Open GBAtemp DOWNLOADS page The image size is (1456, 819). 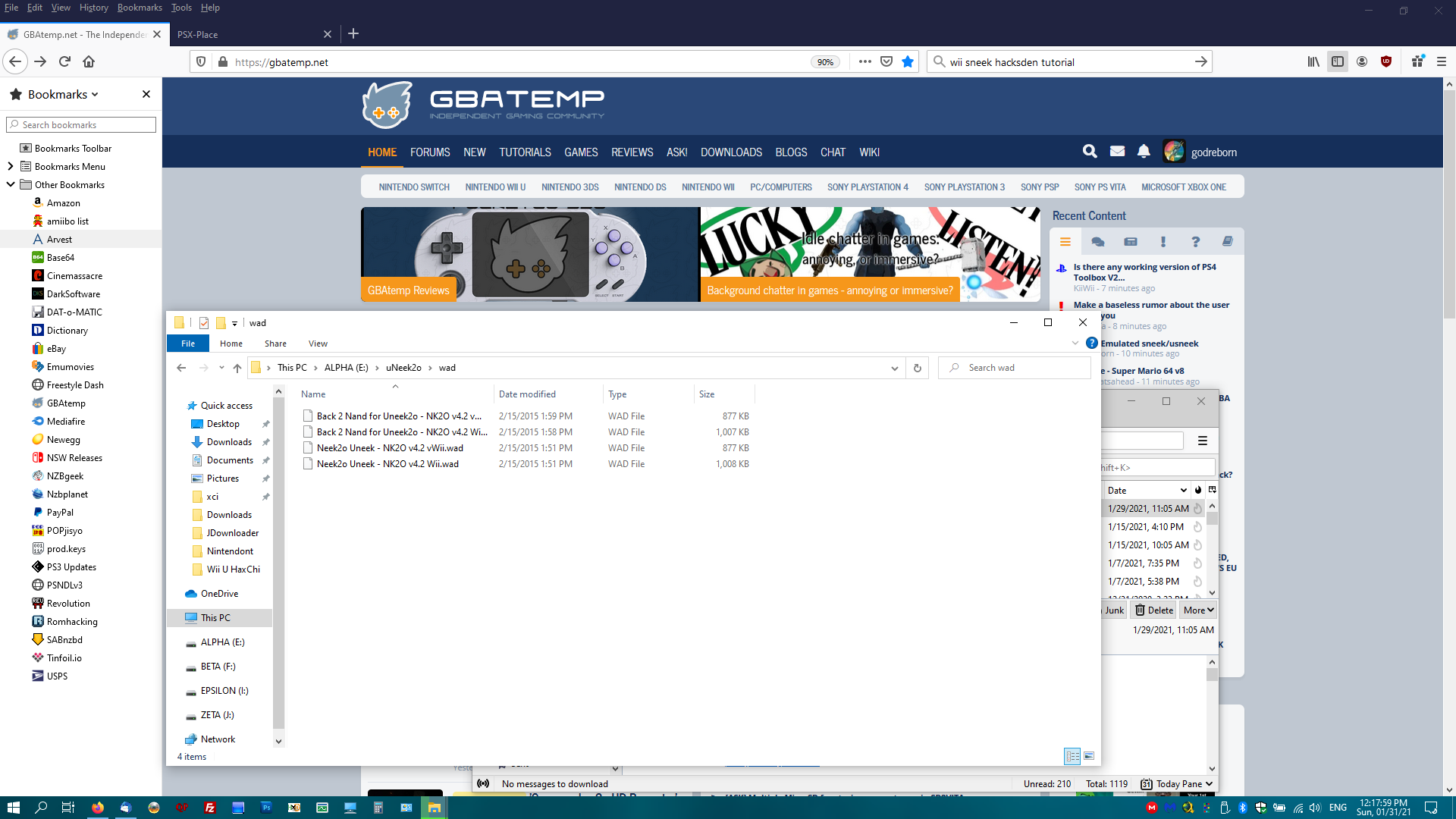point(731,152)
